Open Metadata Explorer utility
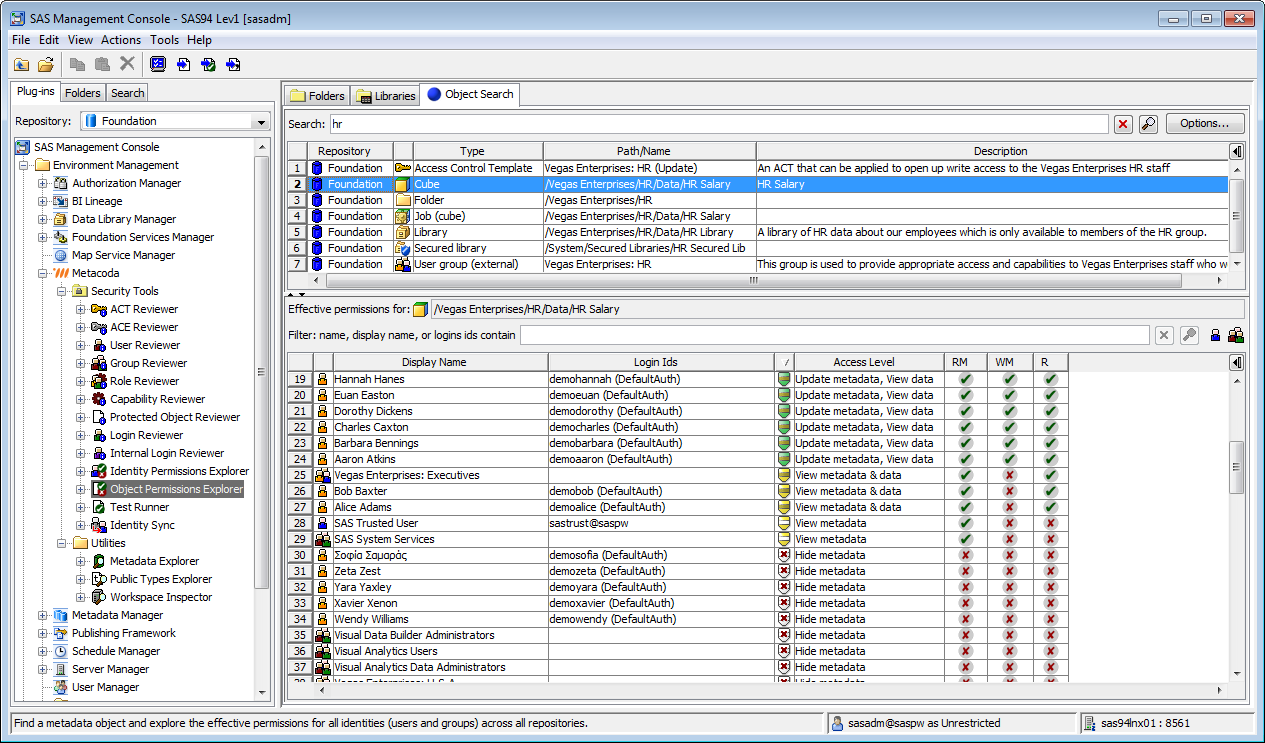The width and height of the screenshot is (1265, 743). (x=154, y=561)
